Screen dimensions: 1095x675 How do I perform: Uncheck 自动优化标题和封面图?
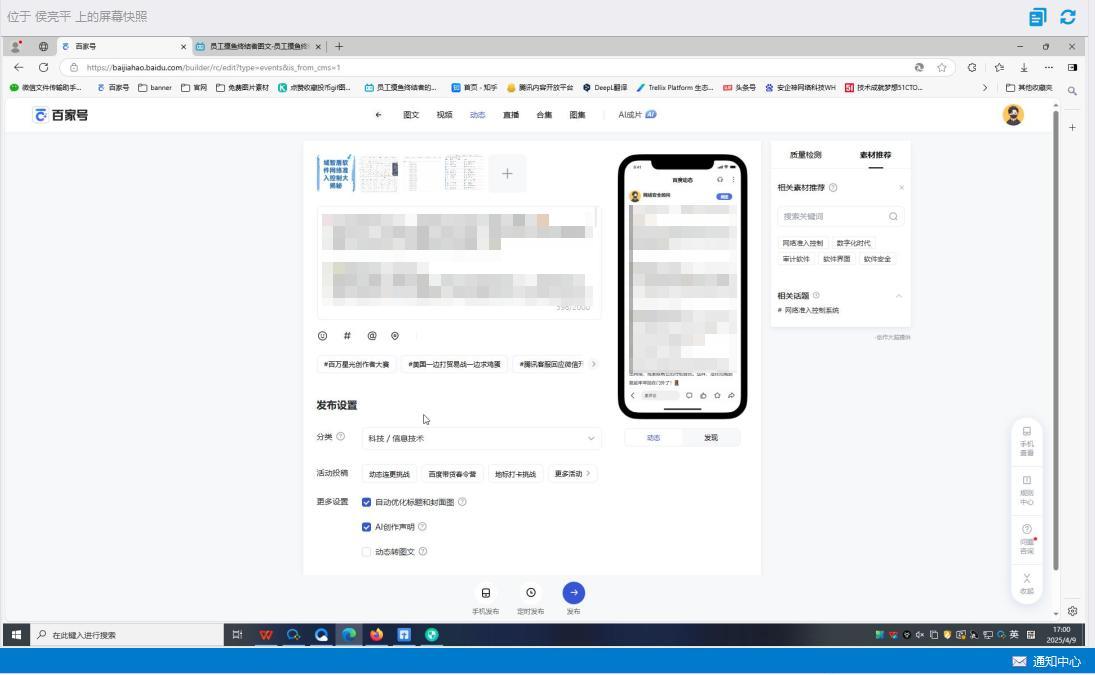point(366,502)
